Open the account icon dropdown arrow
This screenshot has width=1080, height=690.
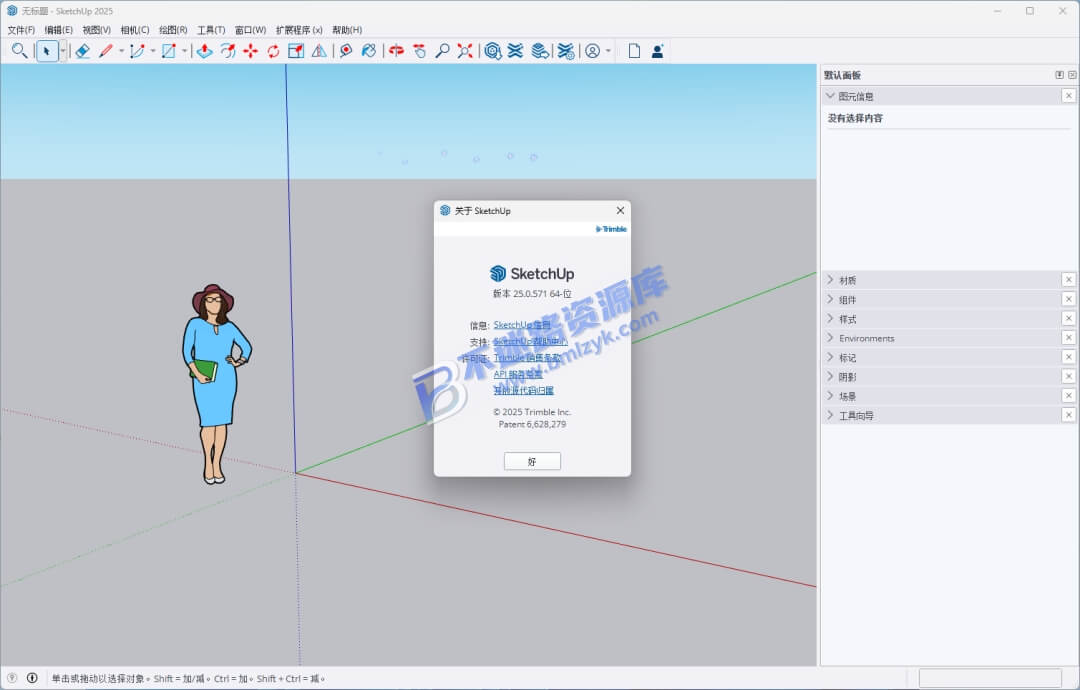[608, 51]
